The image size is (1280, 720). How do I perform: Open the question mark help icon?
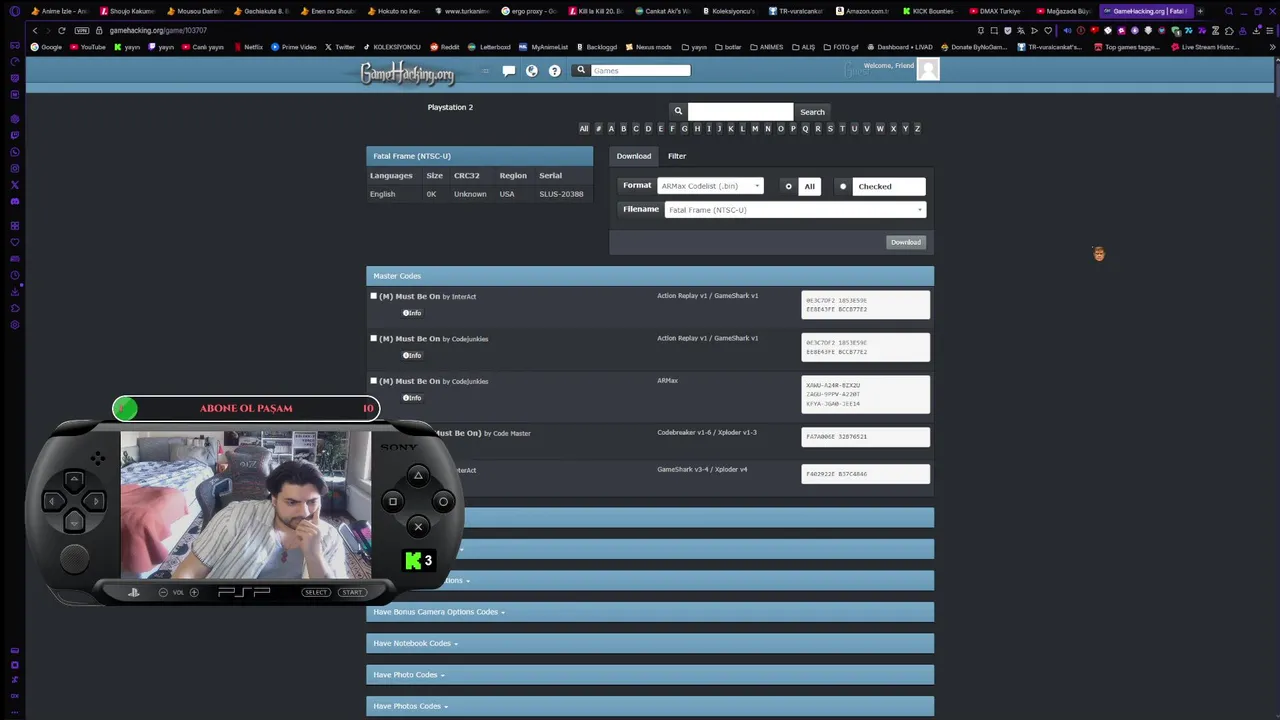555,71
